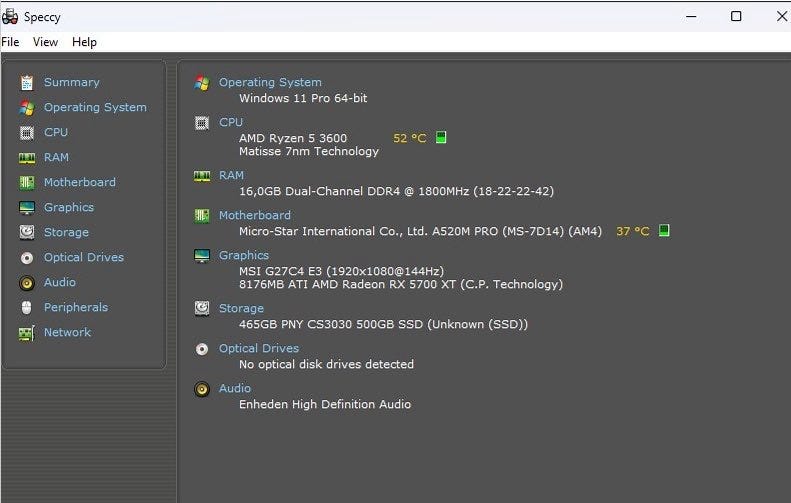Click the 52 °C CPU temperature value

pyautogui.click(x=410, y=138)
